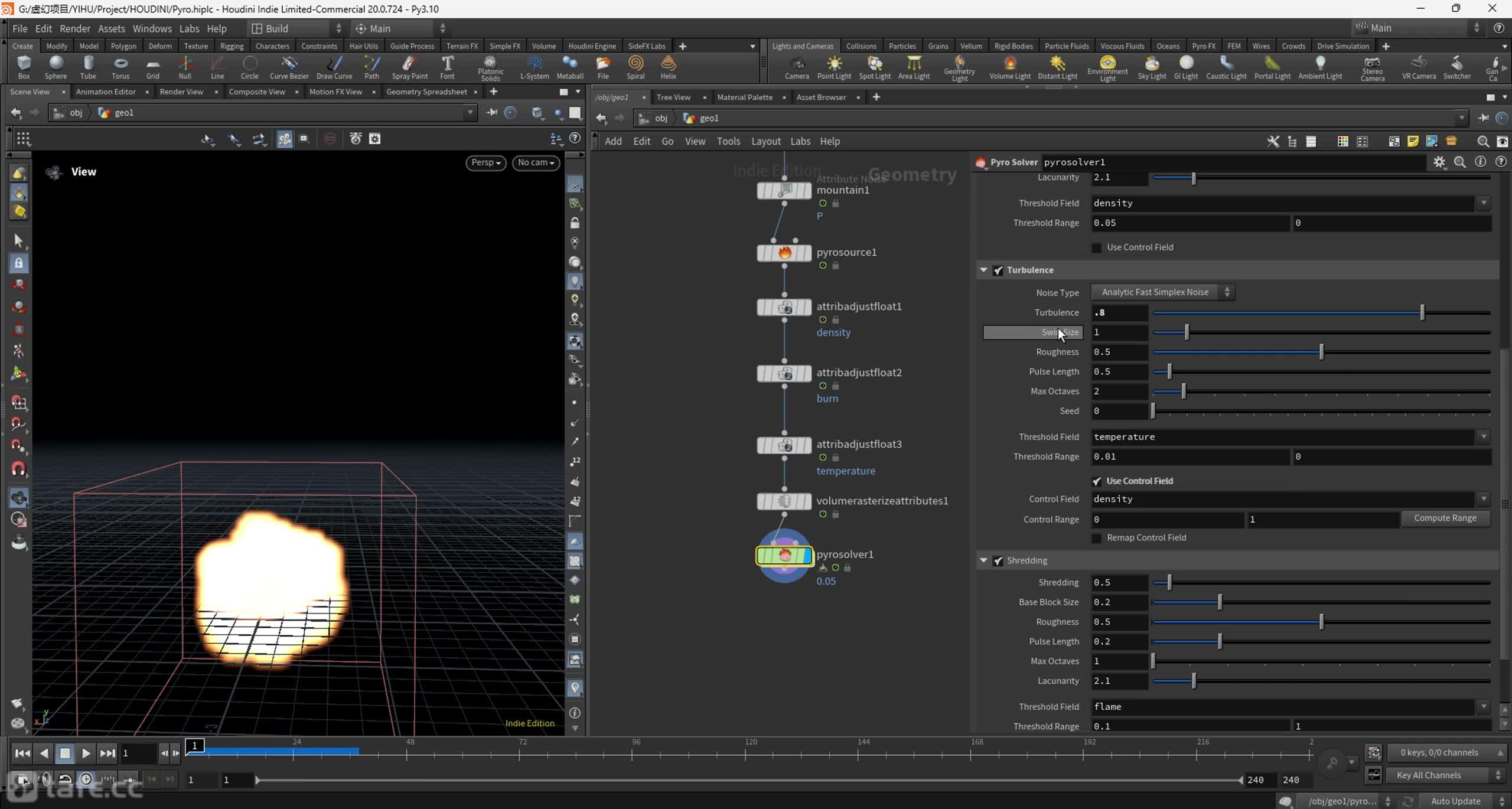This screenshot has height=809, width=1512.
Task: Open the Render menu
Action: point(75,28)
